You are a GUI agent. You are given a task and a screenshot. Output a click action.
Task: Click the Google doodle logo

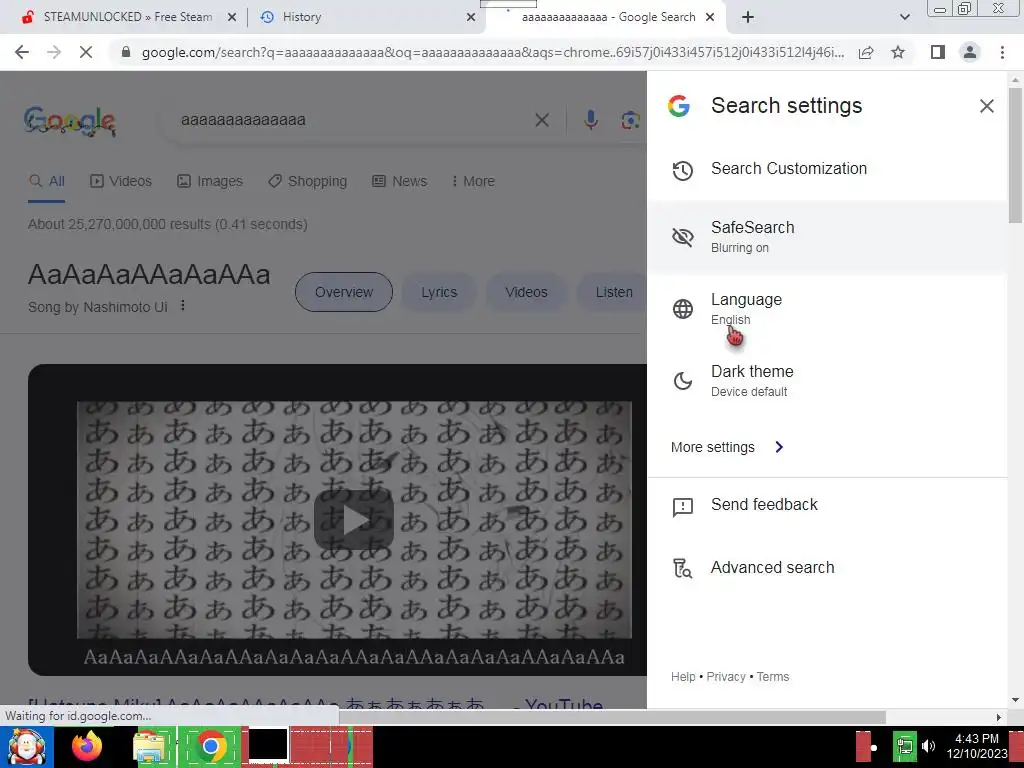(70, 121)
